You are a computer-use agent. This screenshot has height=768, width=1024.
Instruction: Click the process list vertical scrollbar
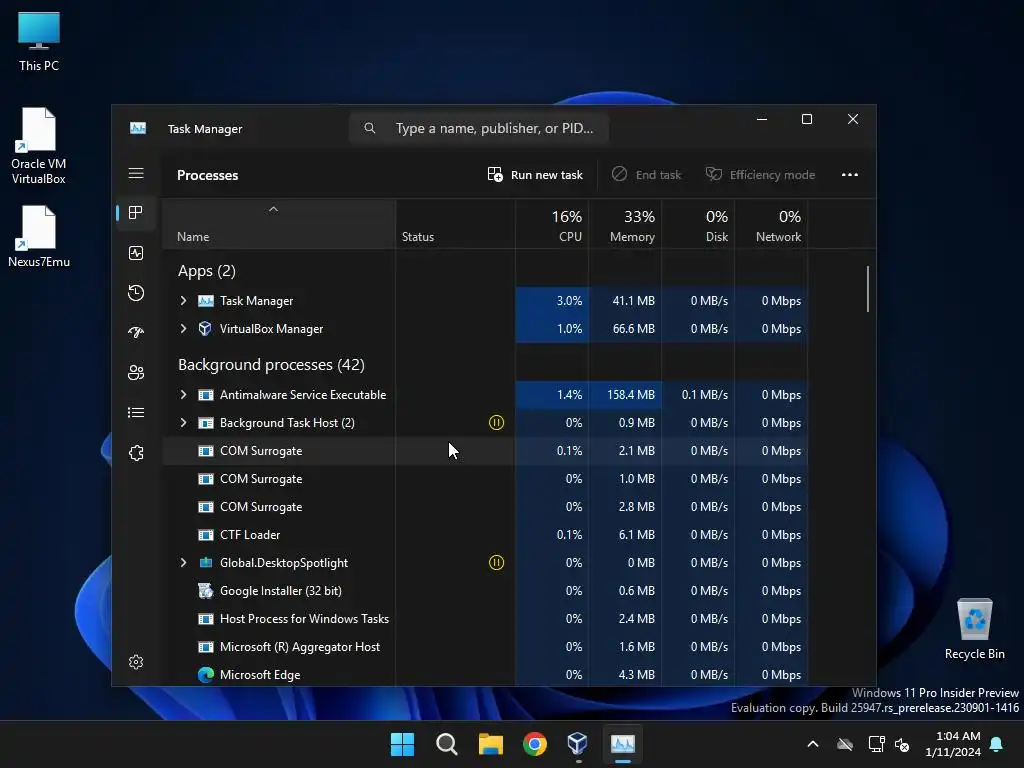[x=867, y=289]
